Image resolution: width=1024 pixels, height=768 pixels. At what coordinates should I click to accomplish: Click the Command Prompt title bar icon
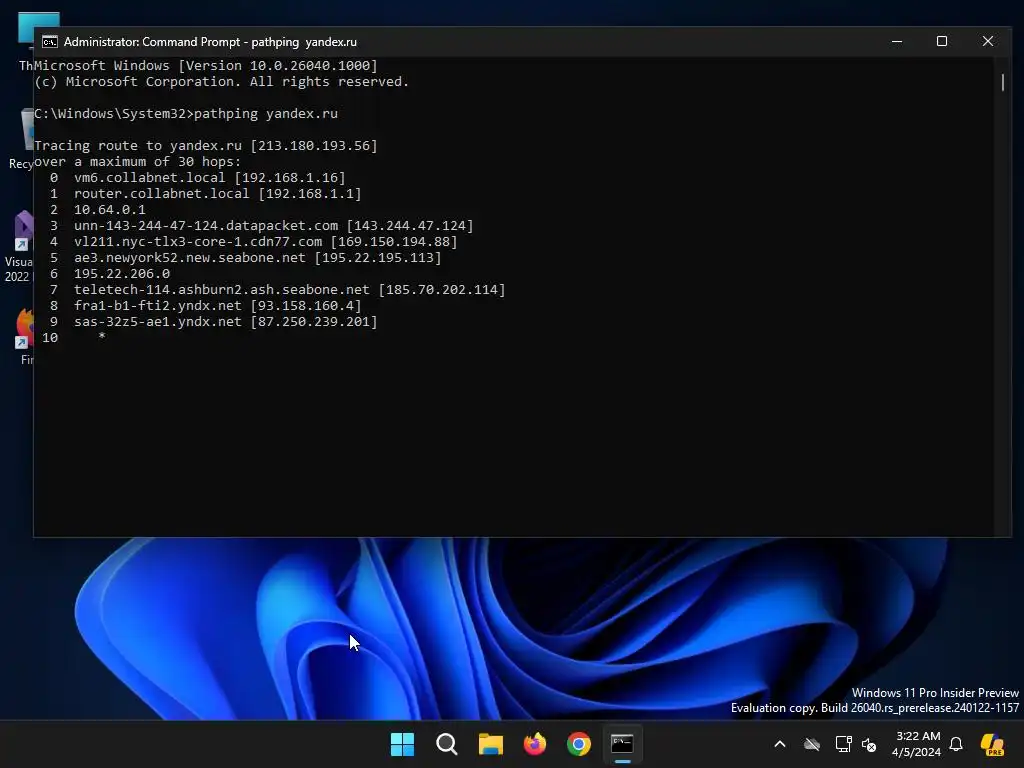(50, 42)
